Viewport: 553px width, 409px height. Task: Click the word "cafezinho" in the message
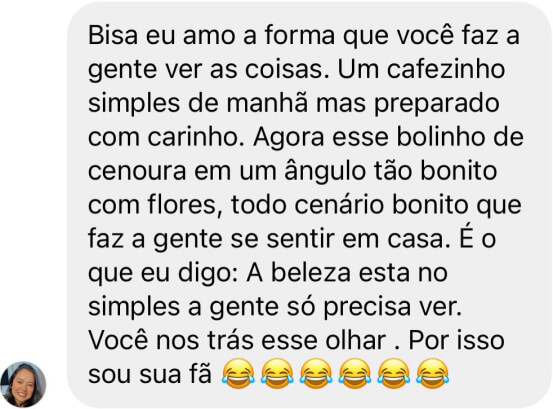(x=446, y=69)
